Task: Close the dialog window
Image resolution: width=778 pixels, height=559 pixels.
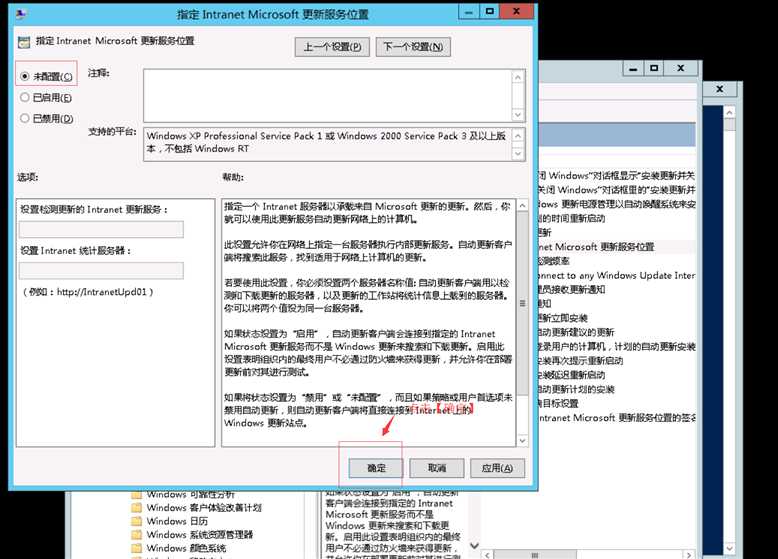Action: [516, 12]
